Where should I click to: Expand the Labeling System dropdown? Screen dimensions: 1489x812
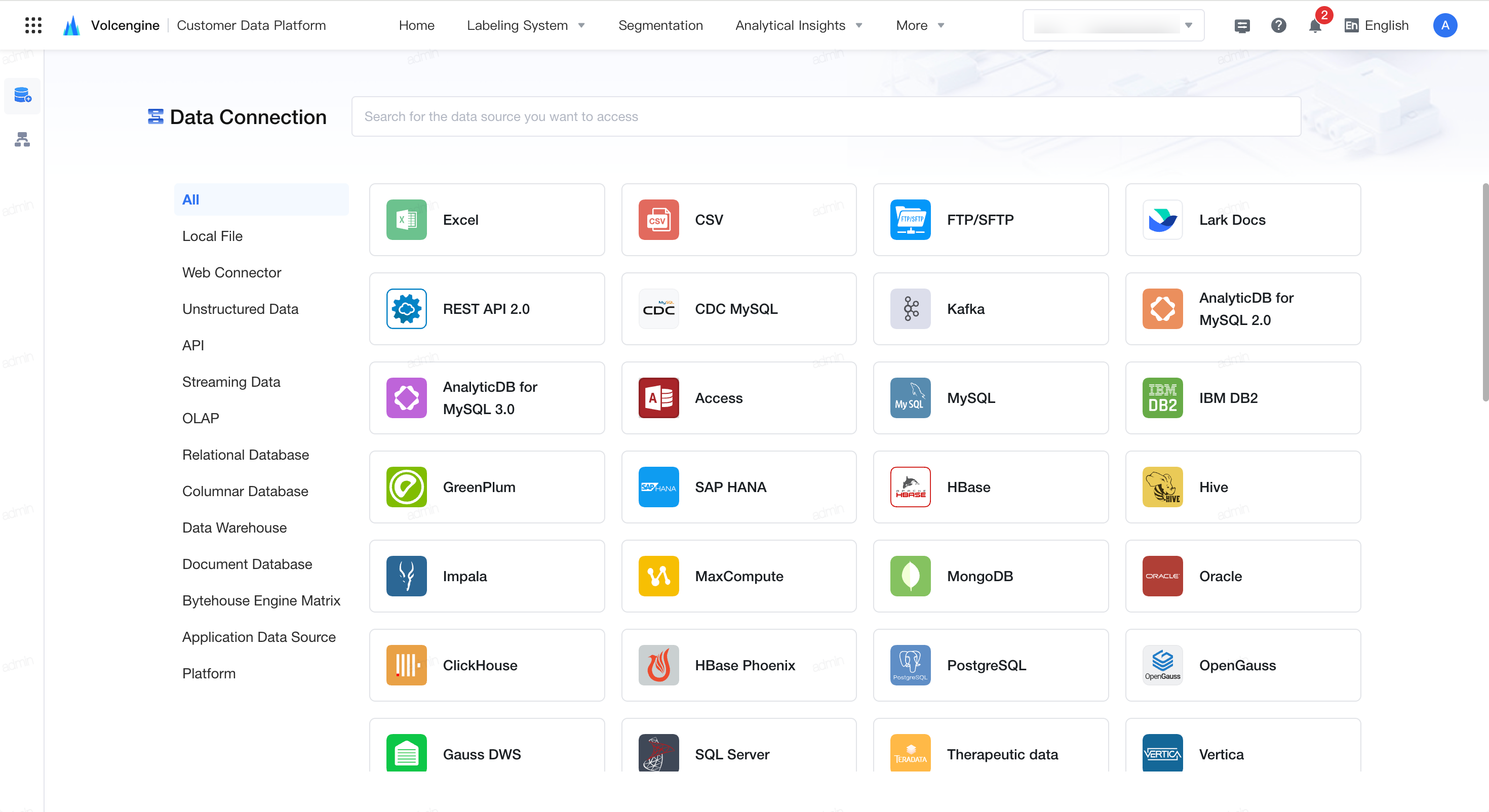coord(526,25)
